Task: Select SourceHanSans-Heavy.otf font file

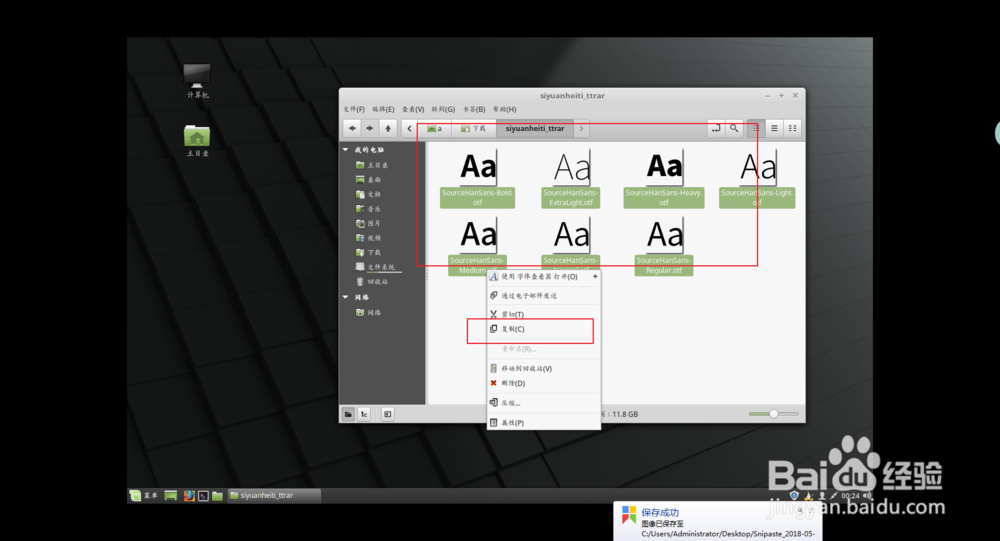Action: click(x=664, y=179)
